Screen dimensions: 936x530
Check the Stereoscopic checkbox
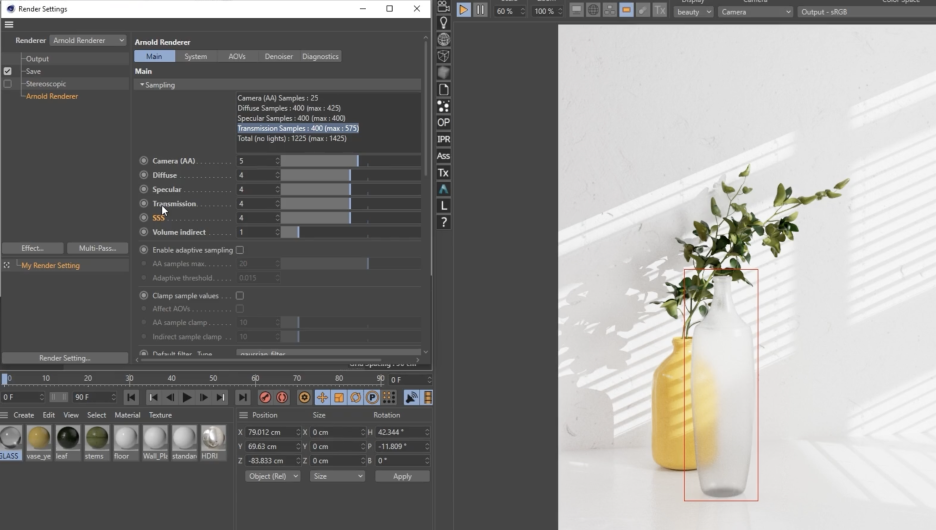coord(8,84)
